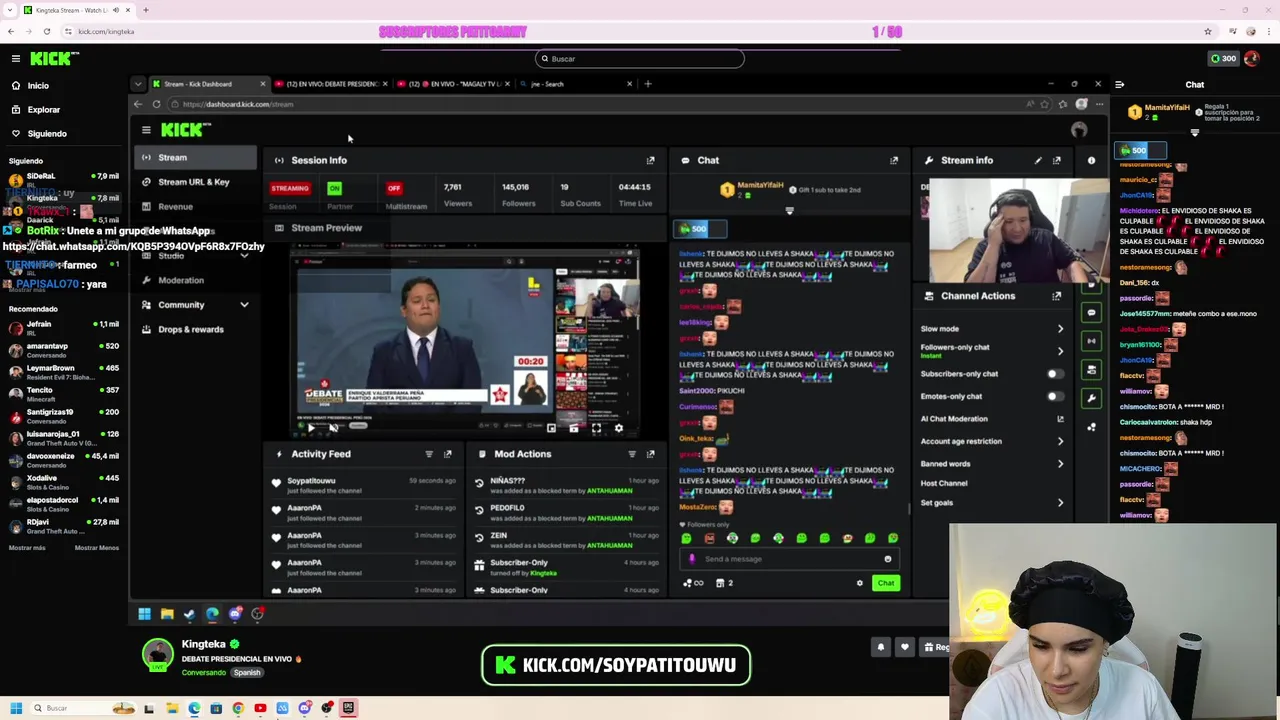Open dashboard chat settings gear
The width and height of the screenshot is (1280, 720).
click(859, 583)
